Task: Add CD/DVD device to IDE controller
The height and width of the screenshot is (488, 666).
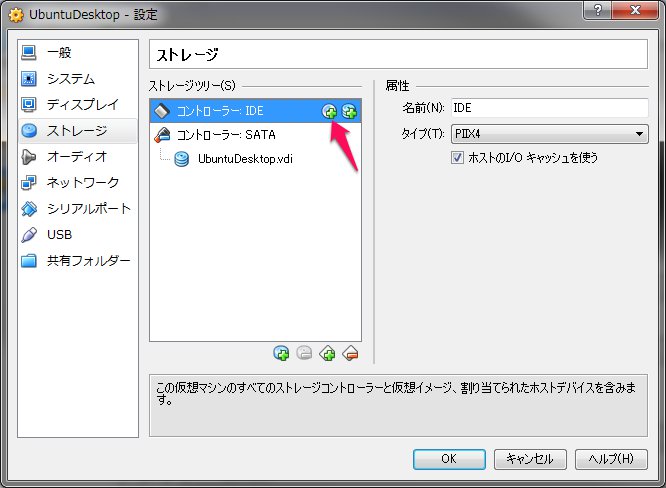Action: 329,111
